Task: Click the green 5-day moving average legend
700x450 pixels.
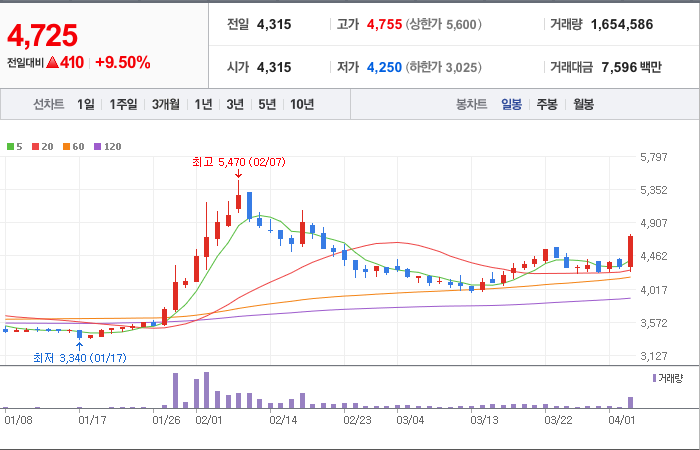Action: 15,146
